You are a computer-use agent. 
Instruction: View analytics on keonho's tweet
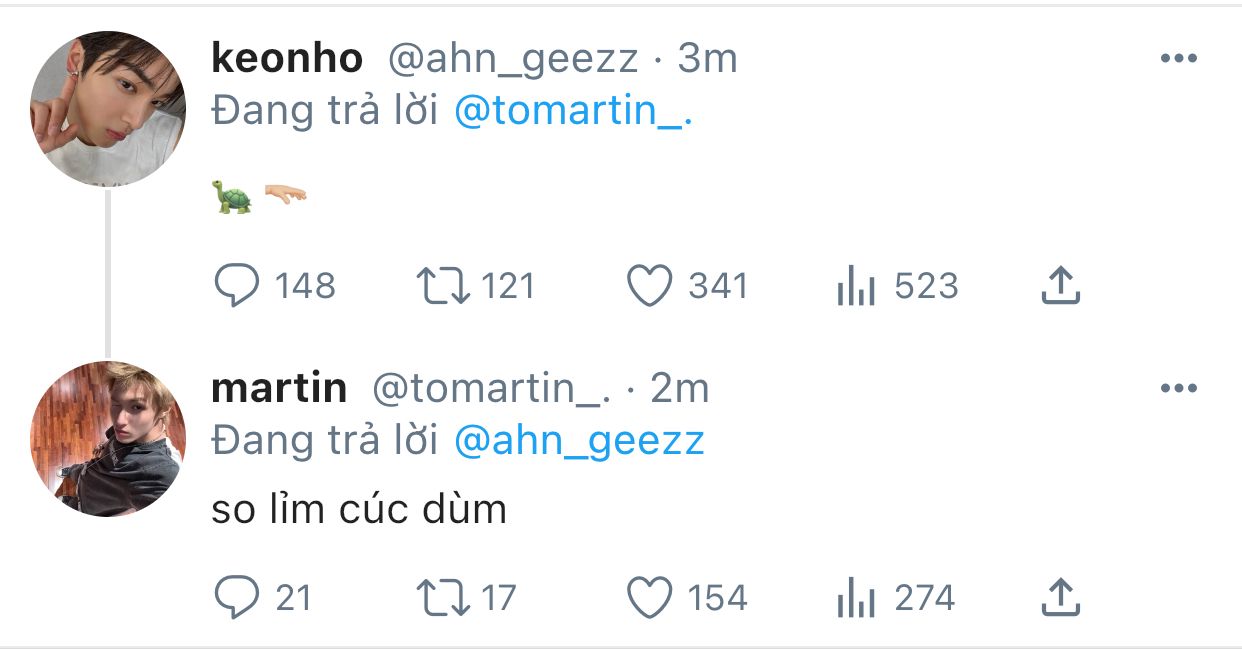pos(856,287)
